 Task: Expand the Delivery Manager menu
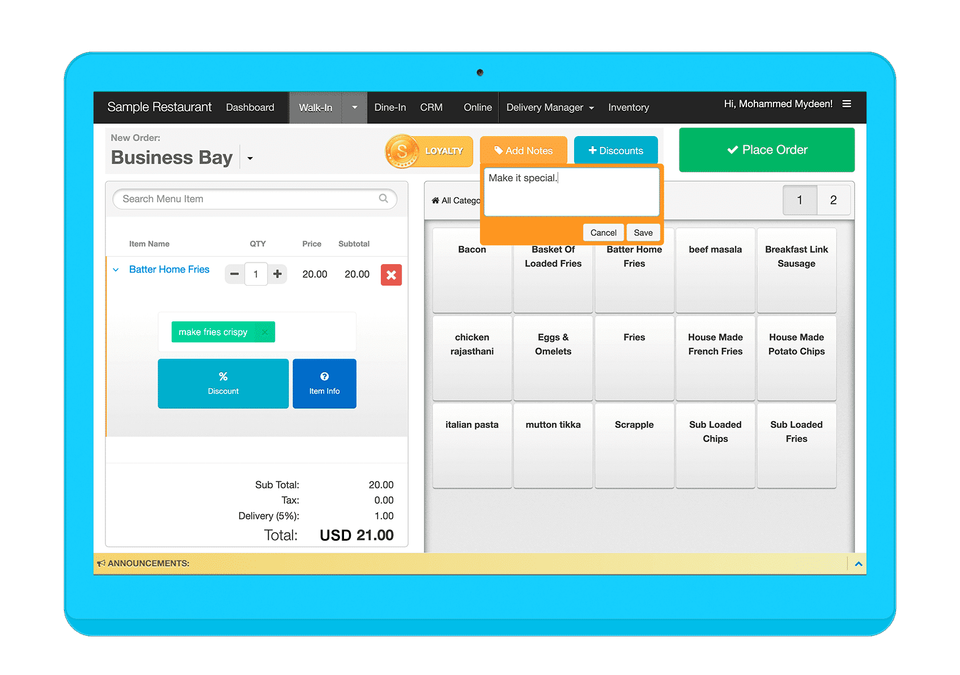(x=550, y=107)
